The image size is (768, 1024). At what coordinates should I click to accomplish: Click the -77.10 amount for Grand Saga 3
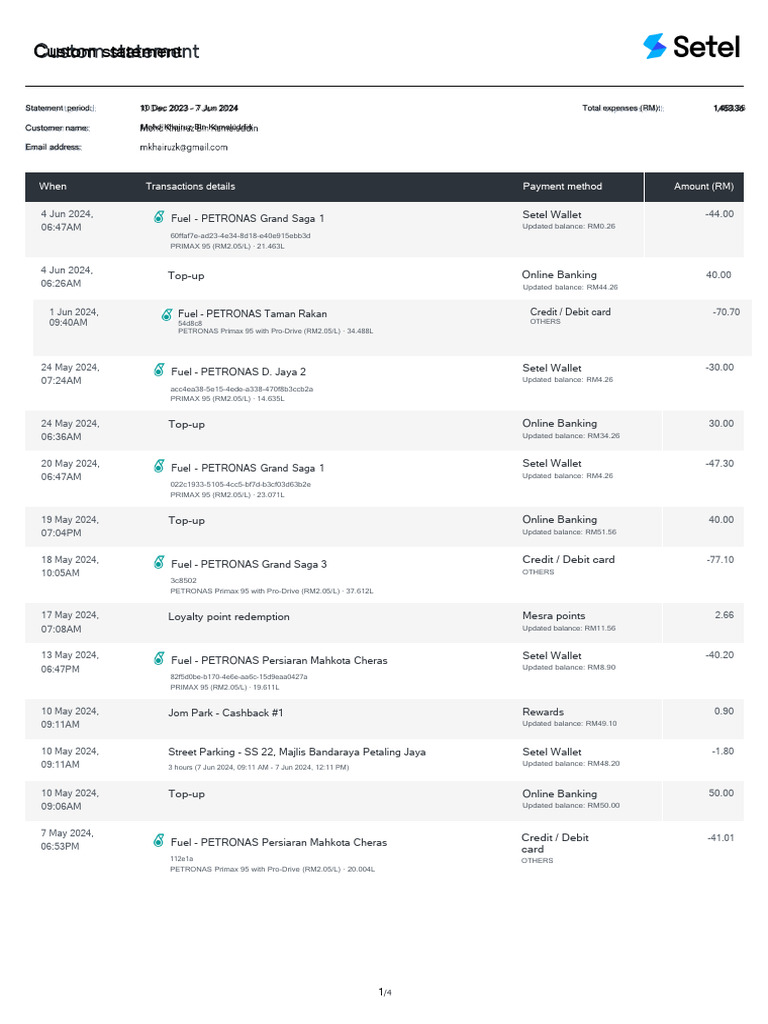click(x=720, y=560)
